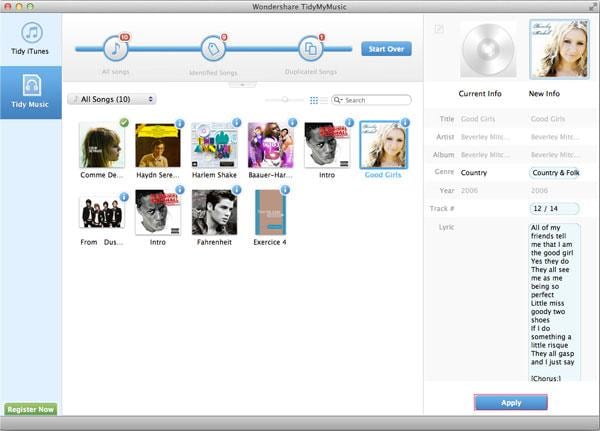The width and height of the screenshot is (600, 431).
Task: Select the Haydn Sere... album thumbnail
Action: pos(158,145)
